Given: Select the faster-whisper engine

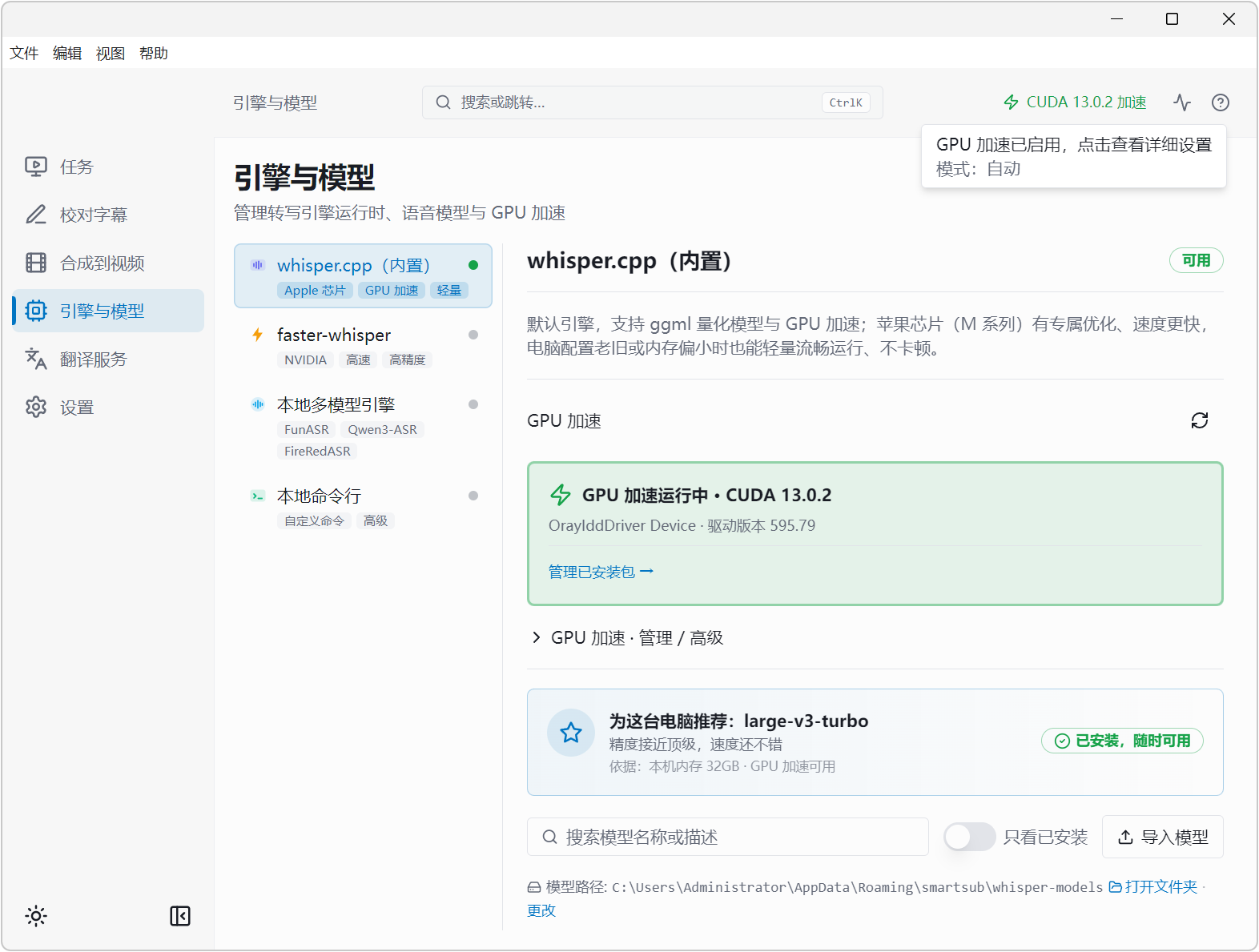Looking at the screenshot, I should [x=363, y=346].
